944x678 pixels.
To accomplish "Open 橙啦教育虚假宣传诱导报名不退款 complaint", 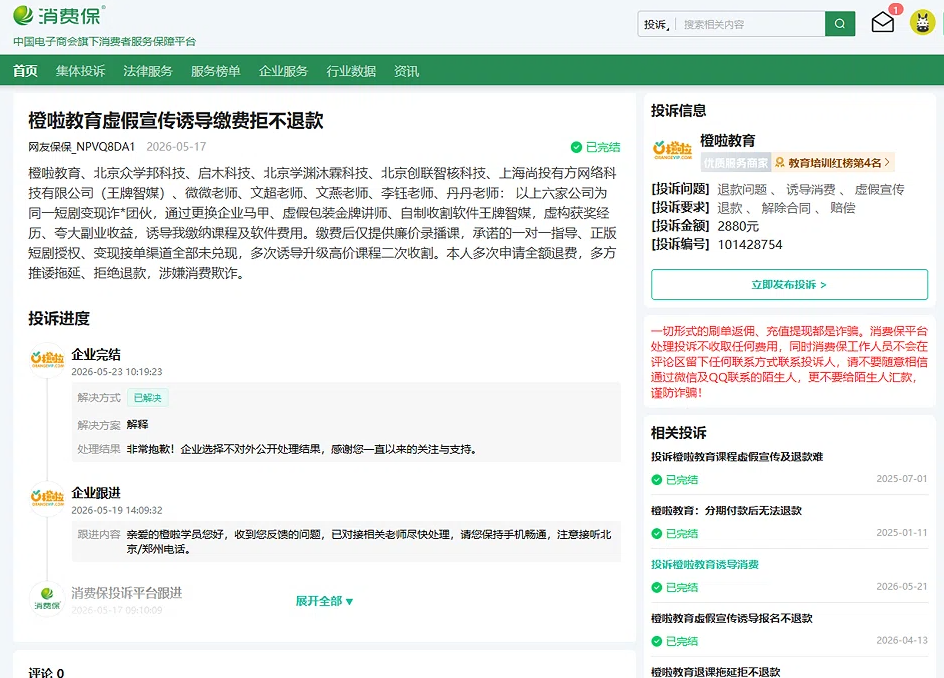I will [731, 618].
